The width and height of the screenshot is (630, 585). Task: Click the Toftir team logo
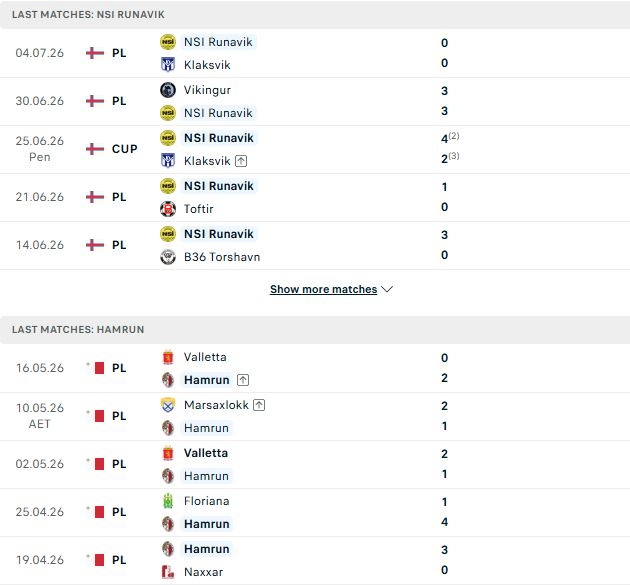[168, 209]
